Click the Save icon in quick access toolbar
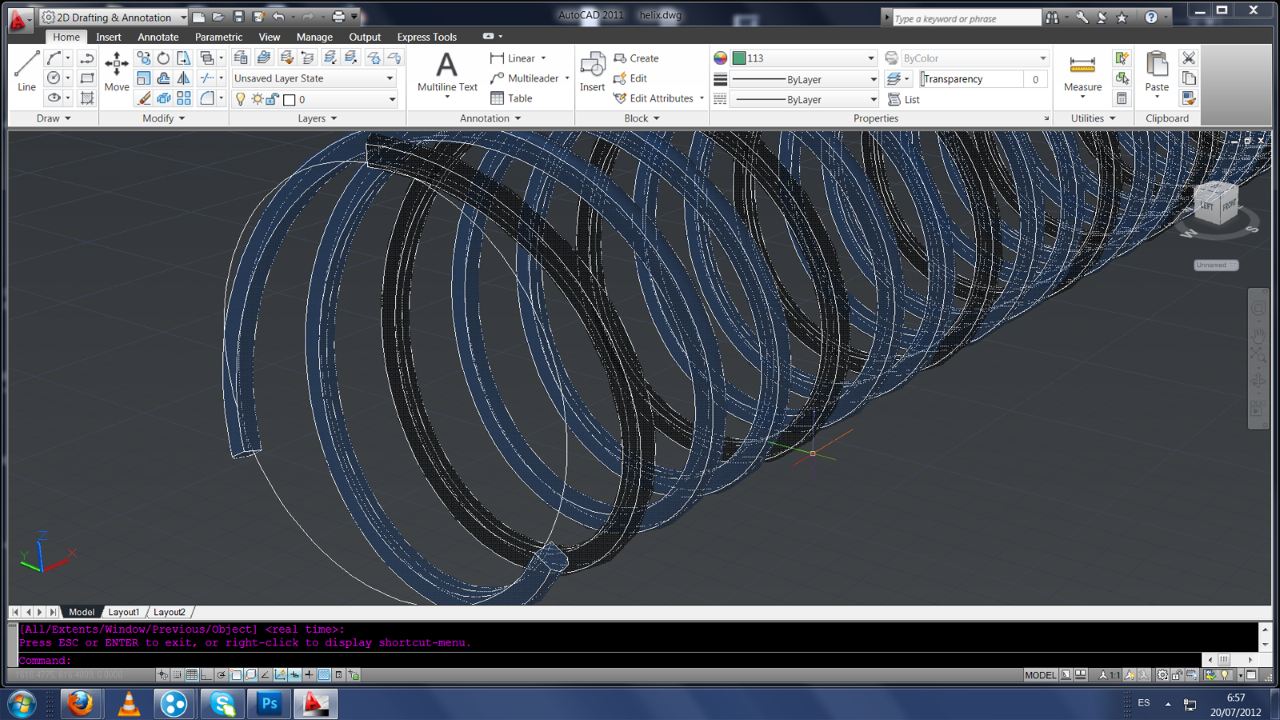 click(239, 17)
